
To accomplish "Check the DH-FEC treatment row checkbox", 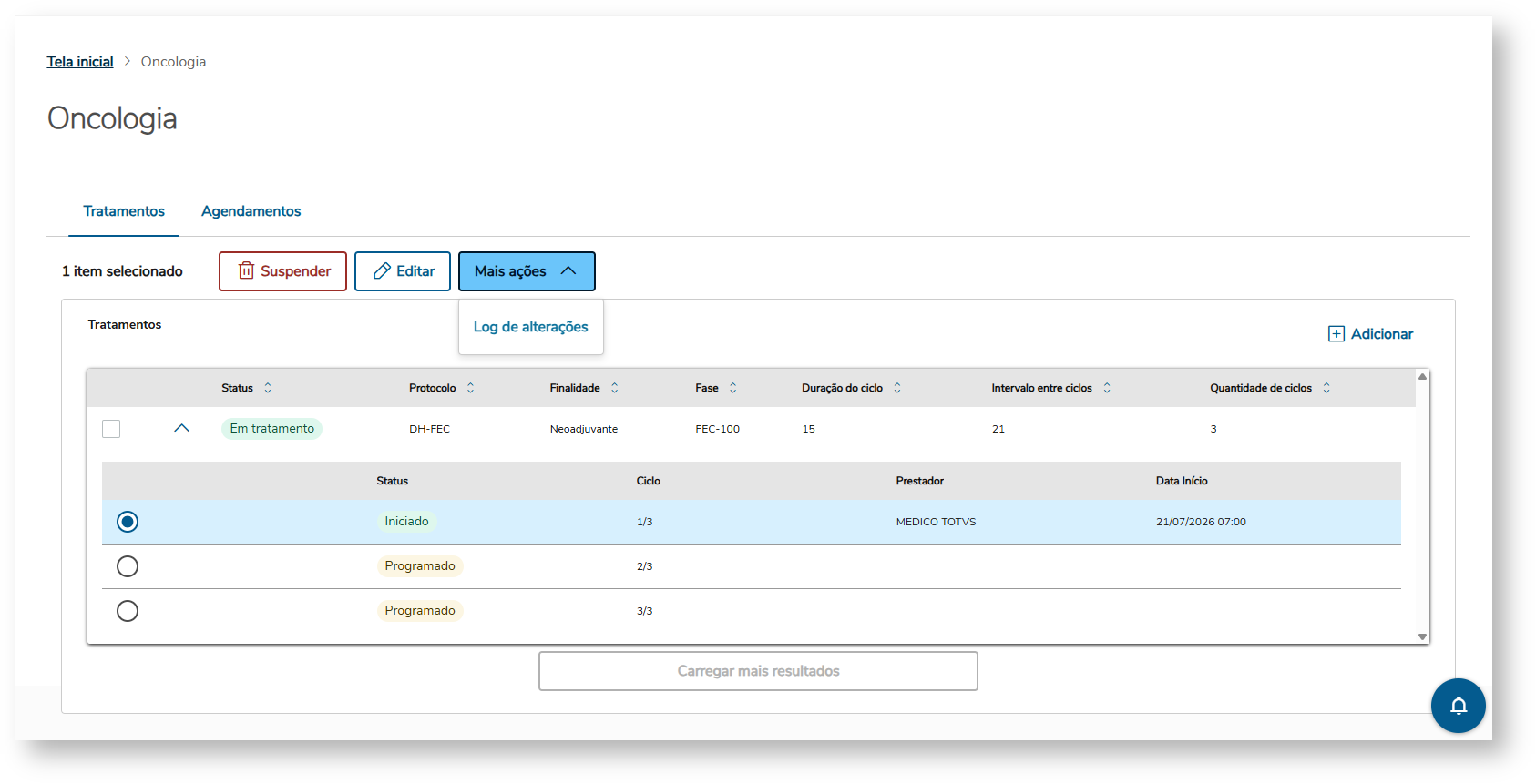I will point(111,429).
